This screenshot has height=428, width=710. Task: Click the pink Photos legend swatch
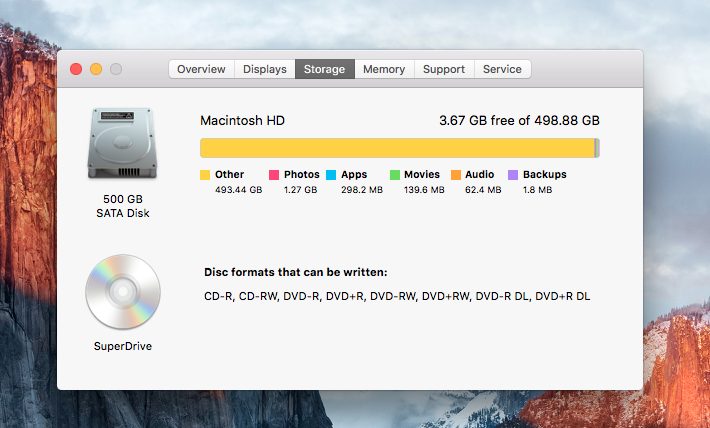click(x=274, y=175)
